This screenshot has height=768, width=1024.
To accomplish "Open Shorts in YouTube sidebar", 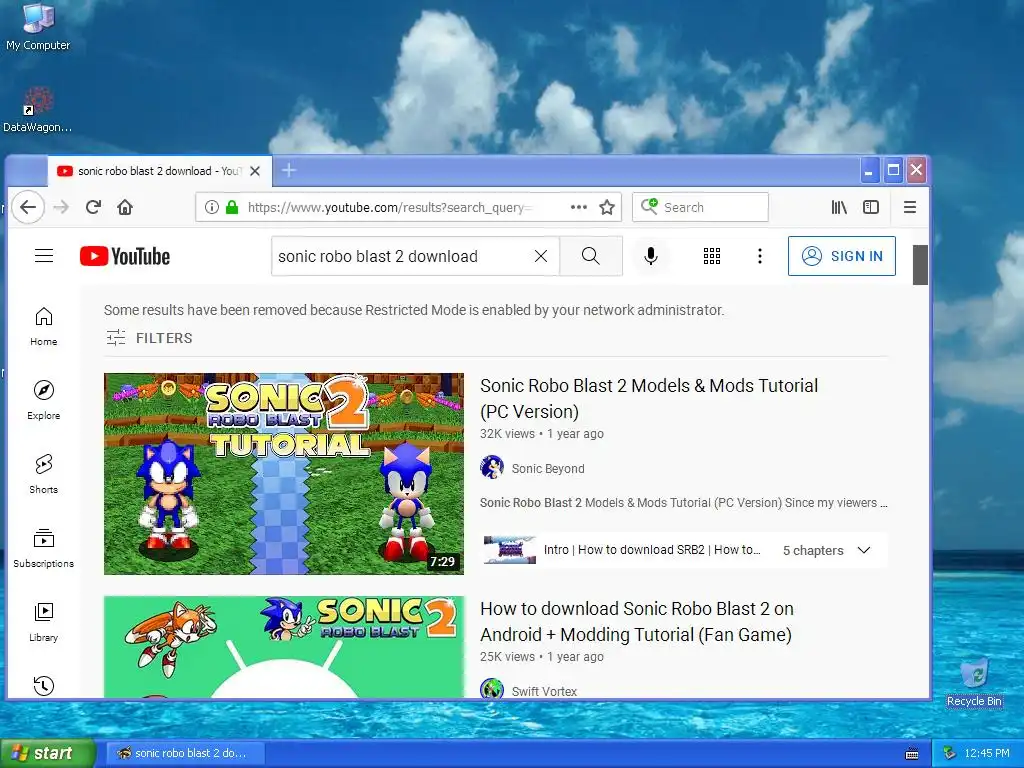I will click(44, 474).
